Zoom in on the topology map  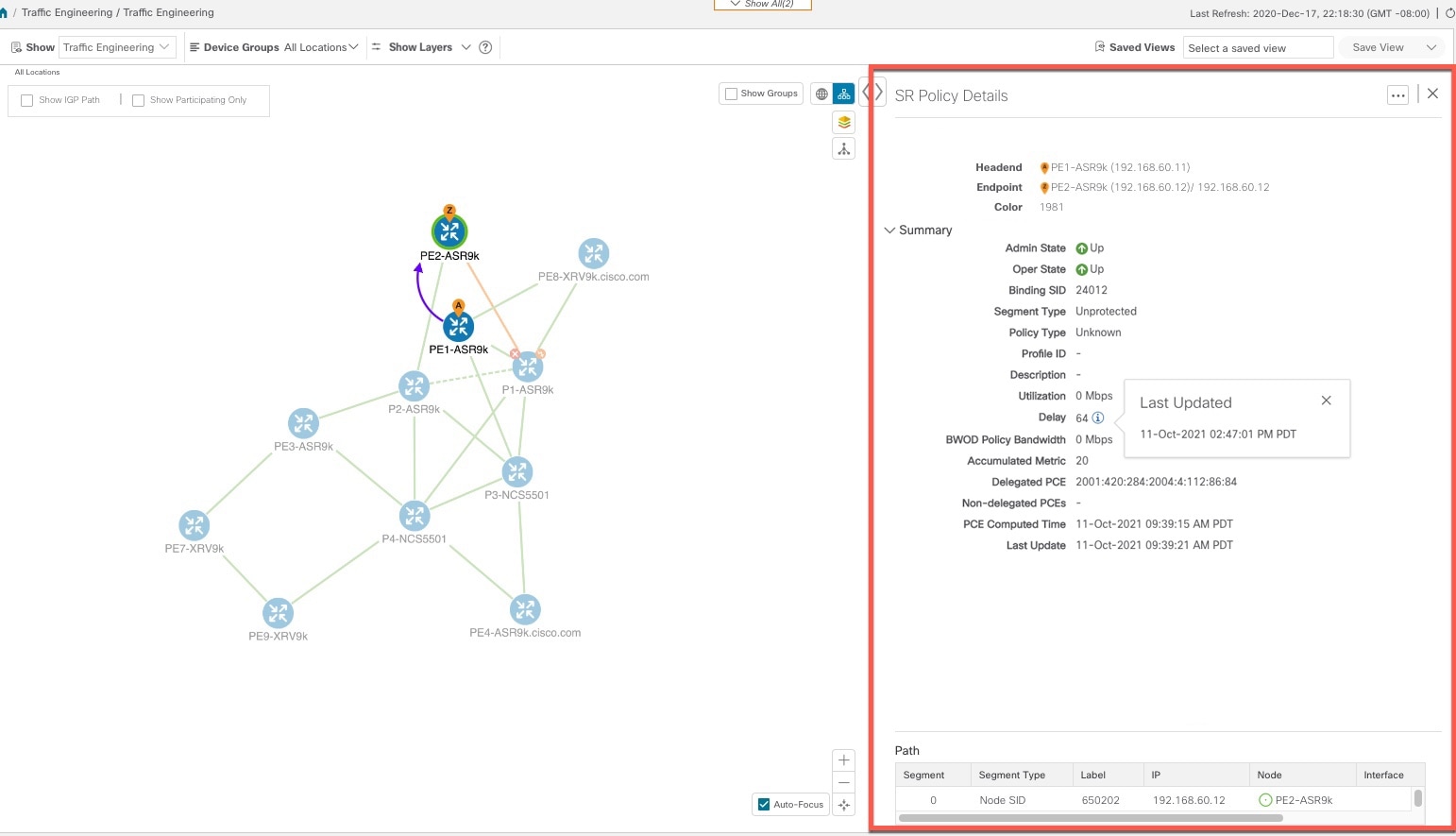[844, 759]
